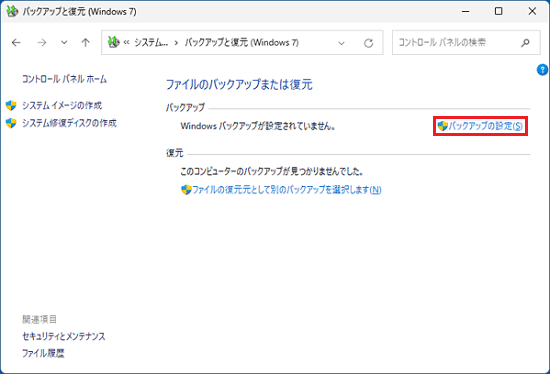Click the 関連項目 label
The height and width of the screenshot is (374, 550).
(x=39, y=319)
